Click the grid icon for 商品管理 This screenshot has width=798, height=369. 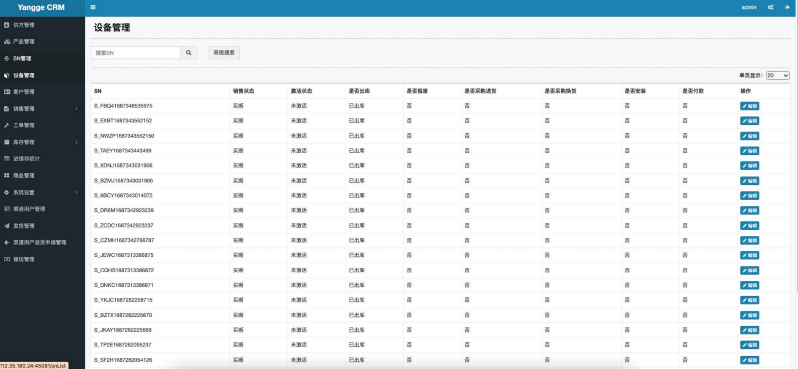(x=6, y=176)
